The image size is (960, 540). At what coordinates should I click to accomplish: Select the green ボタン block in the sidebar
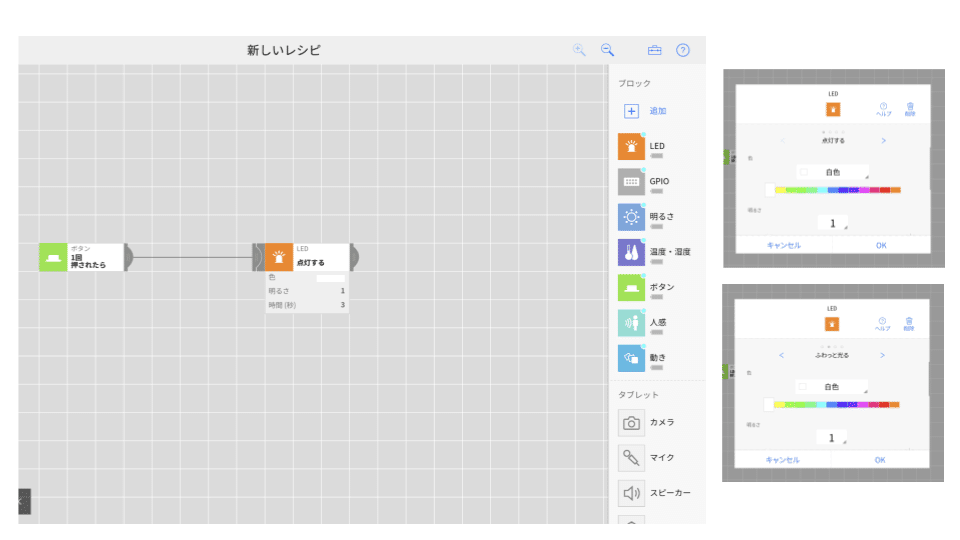[x=631, y=287]
